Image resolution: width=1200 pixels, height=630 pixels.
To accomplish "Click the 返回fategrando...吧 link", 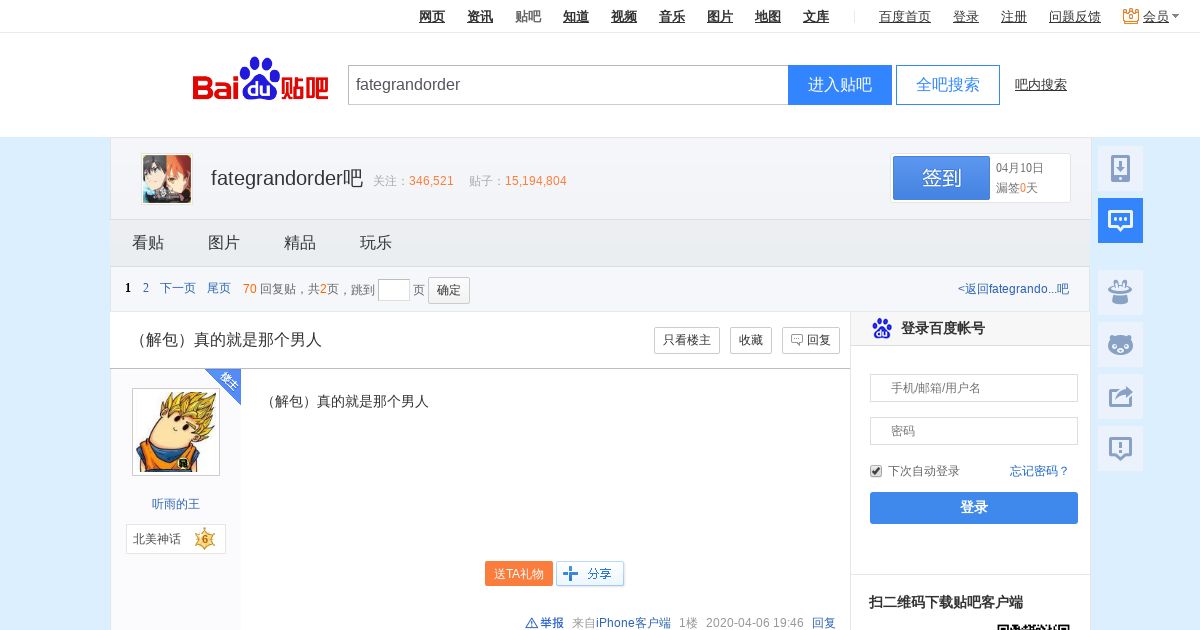I will pyautogui.click(x=1013, y=289).
